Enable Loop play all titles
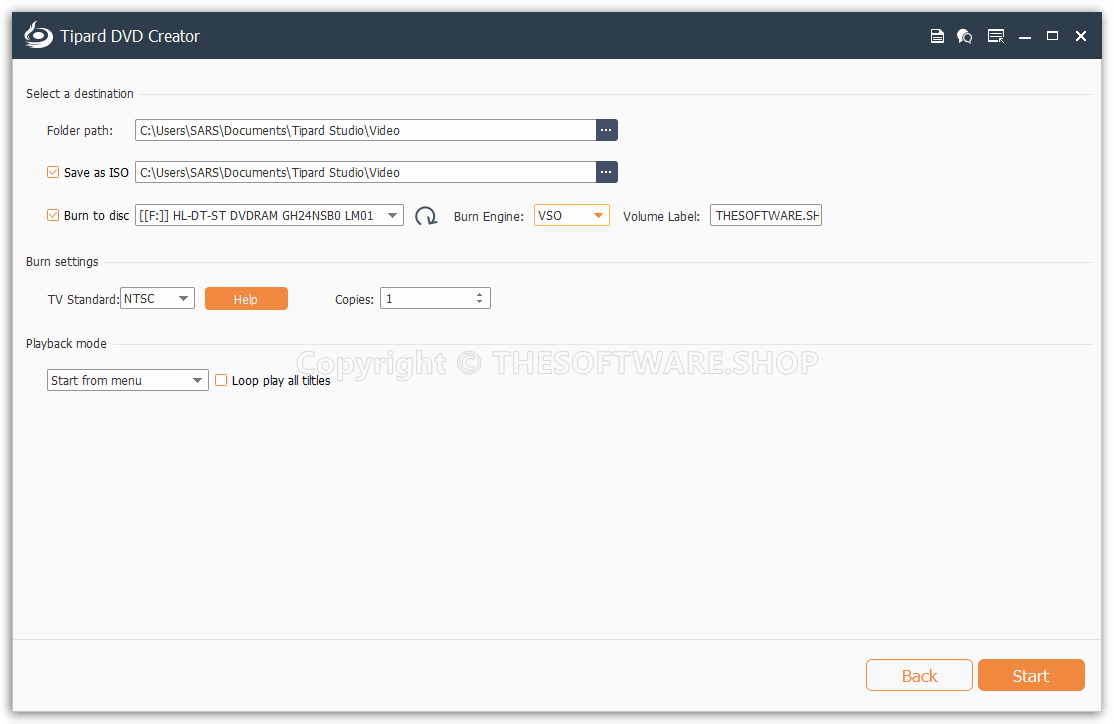The image size is (1114, 724). (x=221, y=380)
